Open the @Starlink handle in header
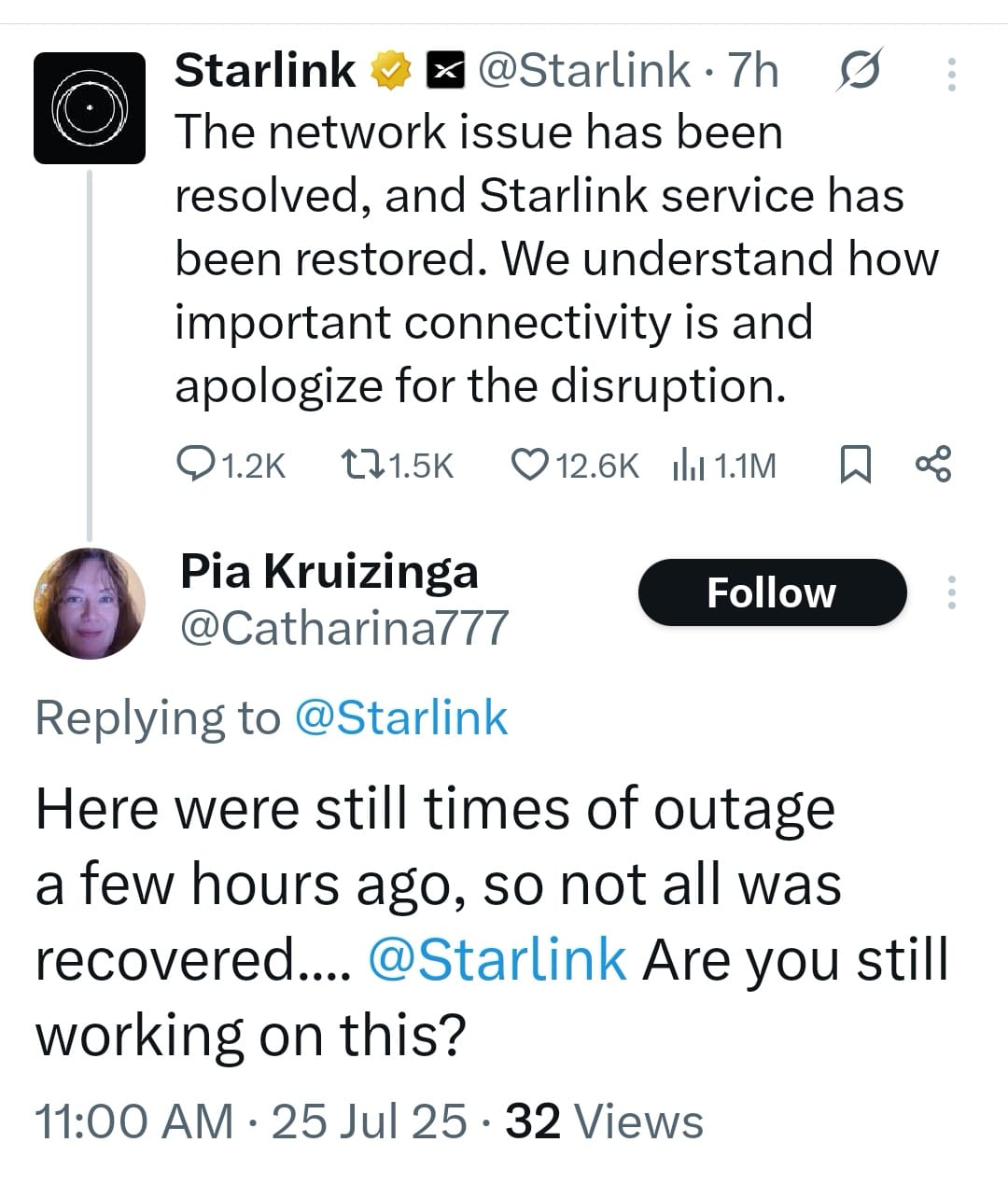 pyautogui.click(x=584, y=70)
